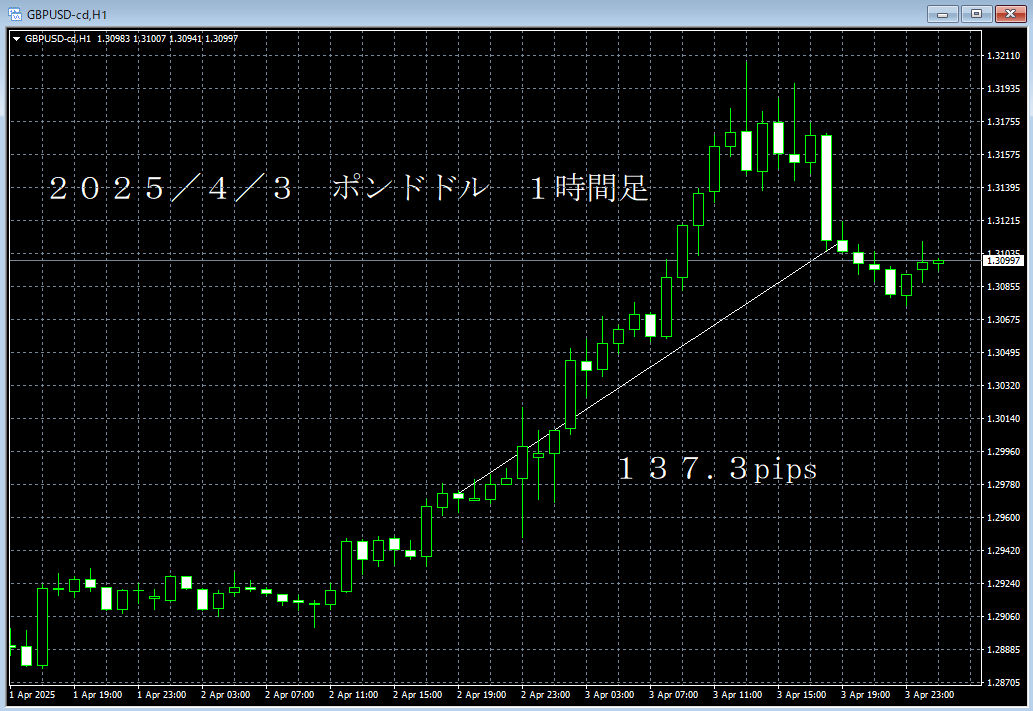This screenshot has width=1033, height=711.
Task: Expand the chart symbol dropdown triangle
Action: [x=16, y=39]
